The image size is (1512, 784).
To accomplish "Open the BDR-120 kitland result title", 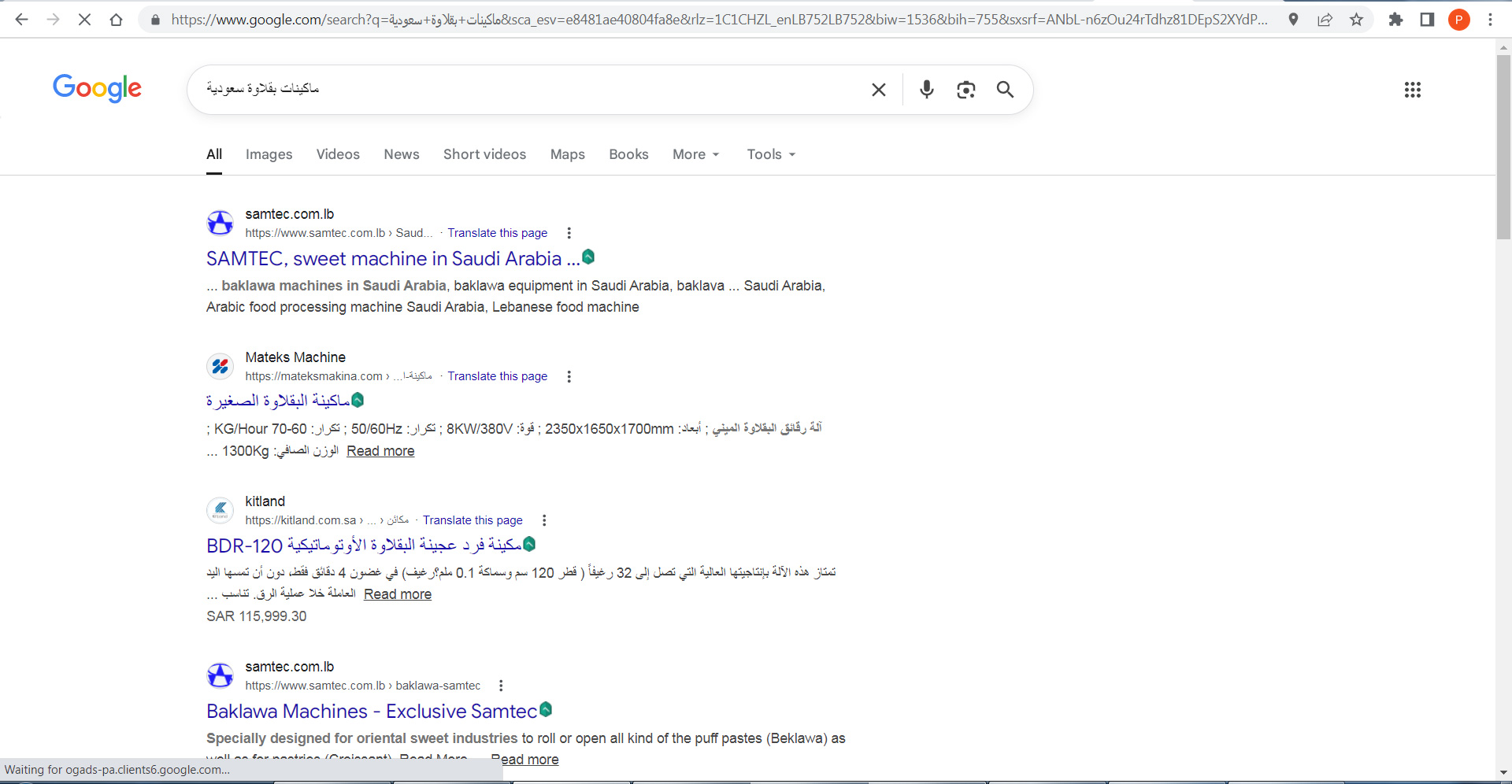I will pos(364,545).
